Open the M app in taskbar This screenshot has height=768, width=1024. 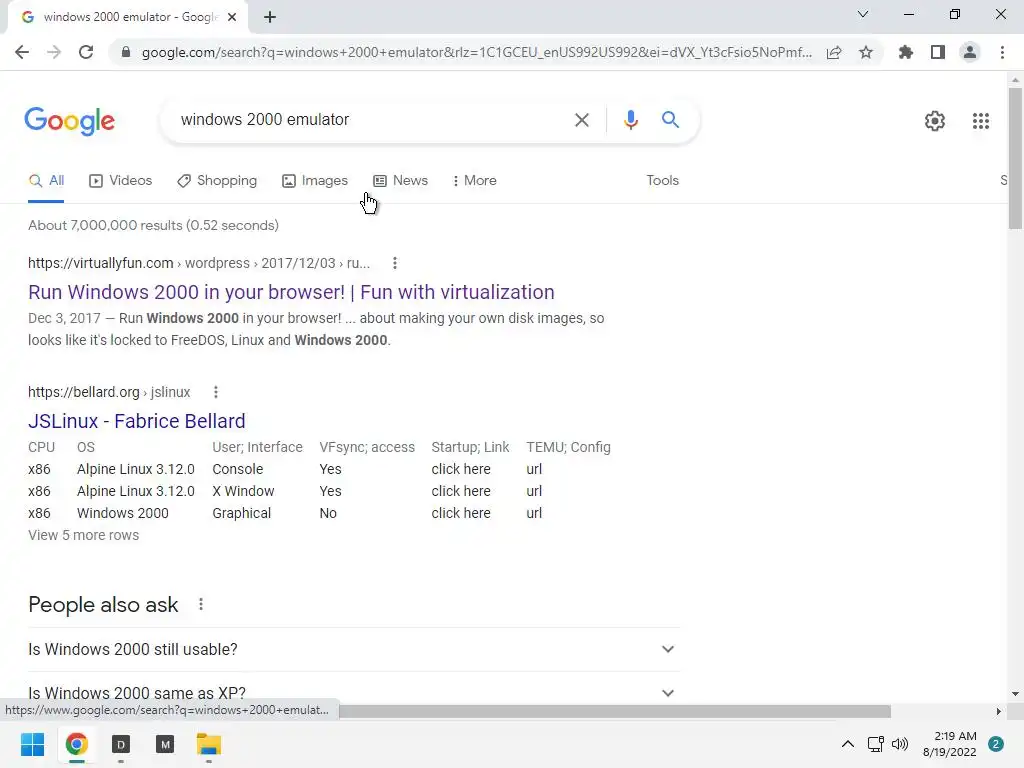point(165,744)
